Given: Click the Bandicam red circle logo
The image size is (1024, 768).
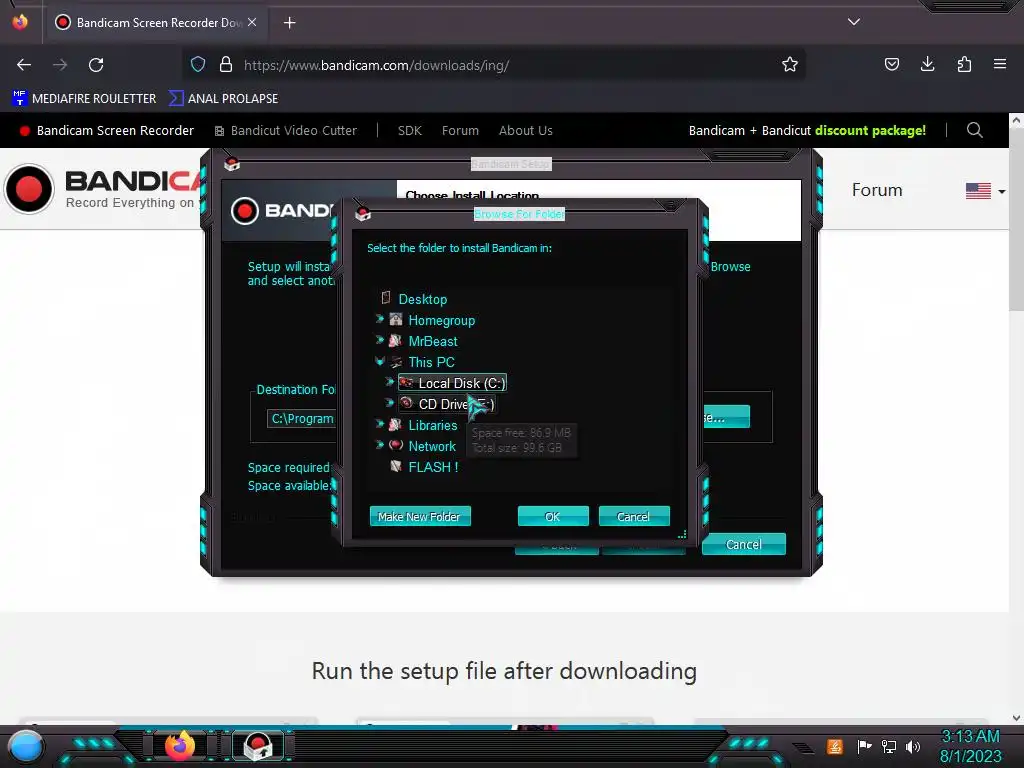Looking at the screenshot, I should 29,189.
